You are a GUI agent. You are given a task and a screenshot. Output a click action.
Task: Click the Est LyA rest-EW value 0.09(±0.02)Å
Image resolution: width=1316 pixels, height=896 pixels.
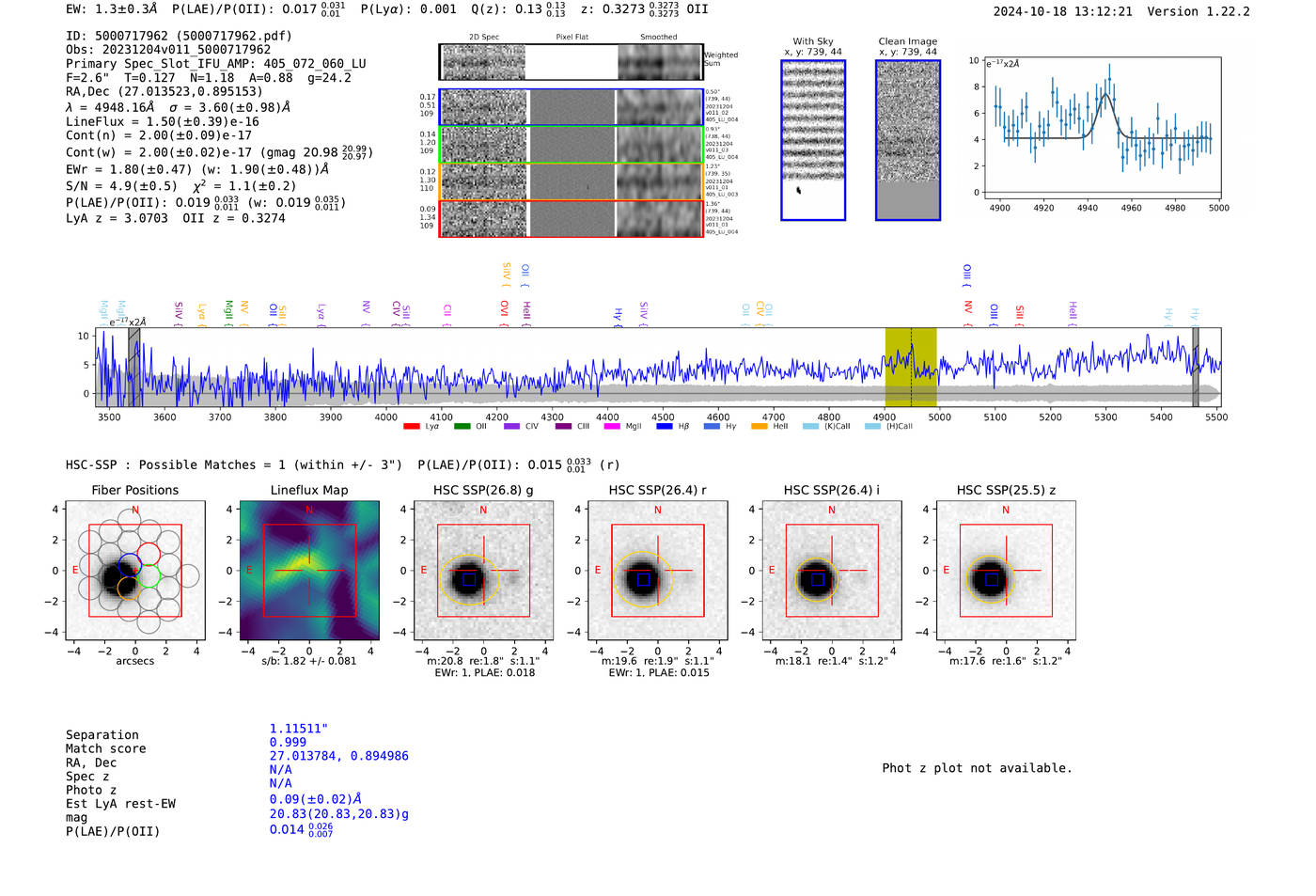click(316, 799)
